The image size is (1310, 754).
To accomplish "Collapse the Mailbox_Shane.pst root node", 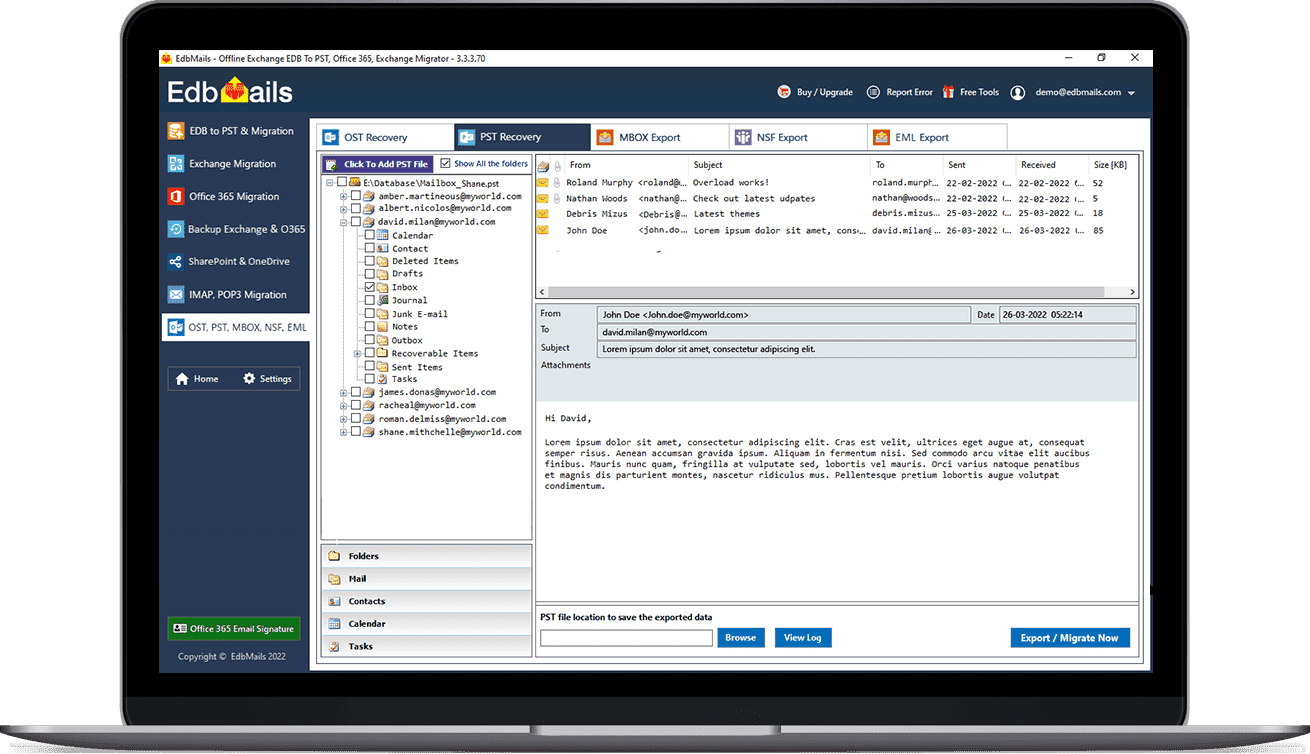I will 330,183.
